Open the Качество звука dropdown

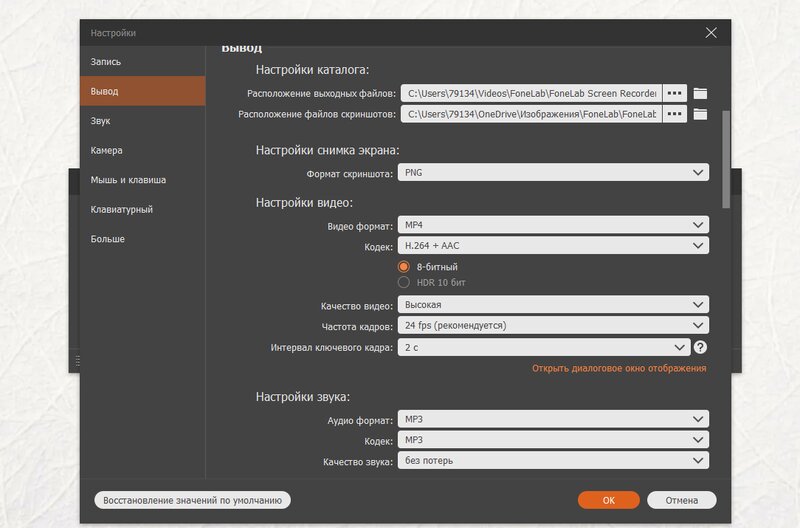pos(553,461)
